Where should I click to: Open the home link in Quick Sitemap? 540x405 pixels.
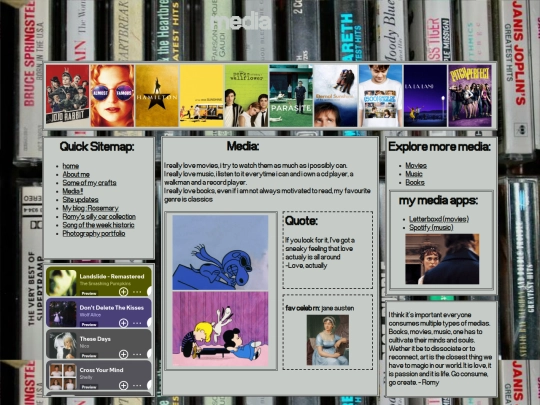(71, 166)
